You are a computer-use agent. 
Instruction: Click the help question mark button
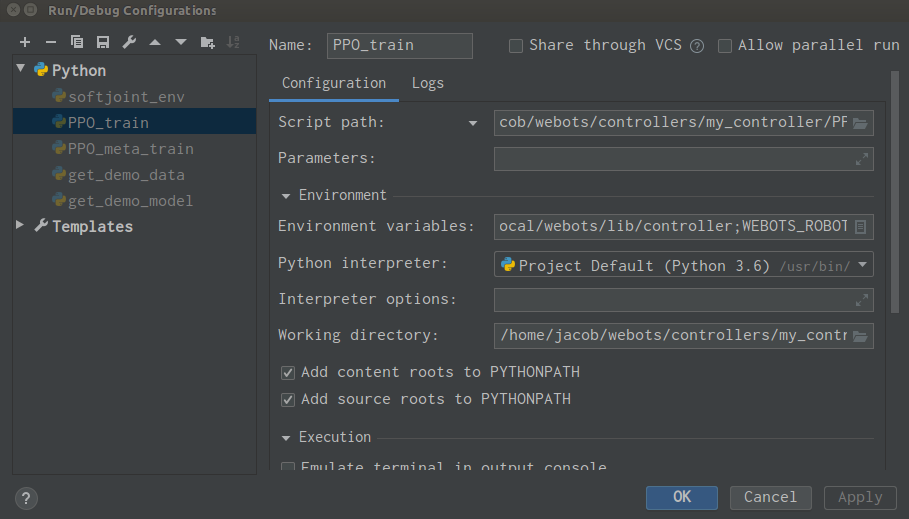(x=27, y=498)
